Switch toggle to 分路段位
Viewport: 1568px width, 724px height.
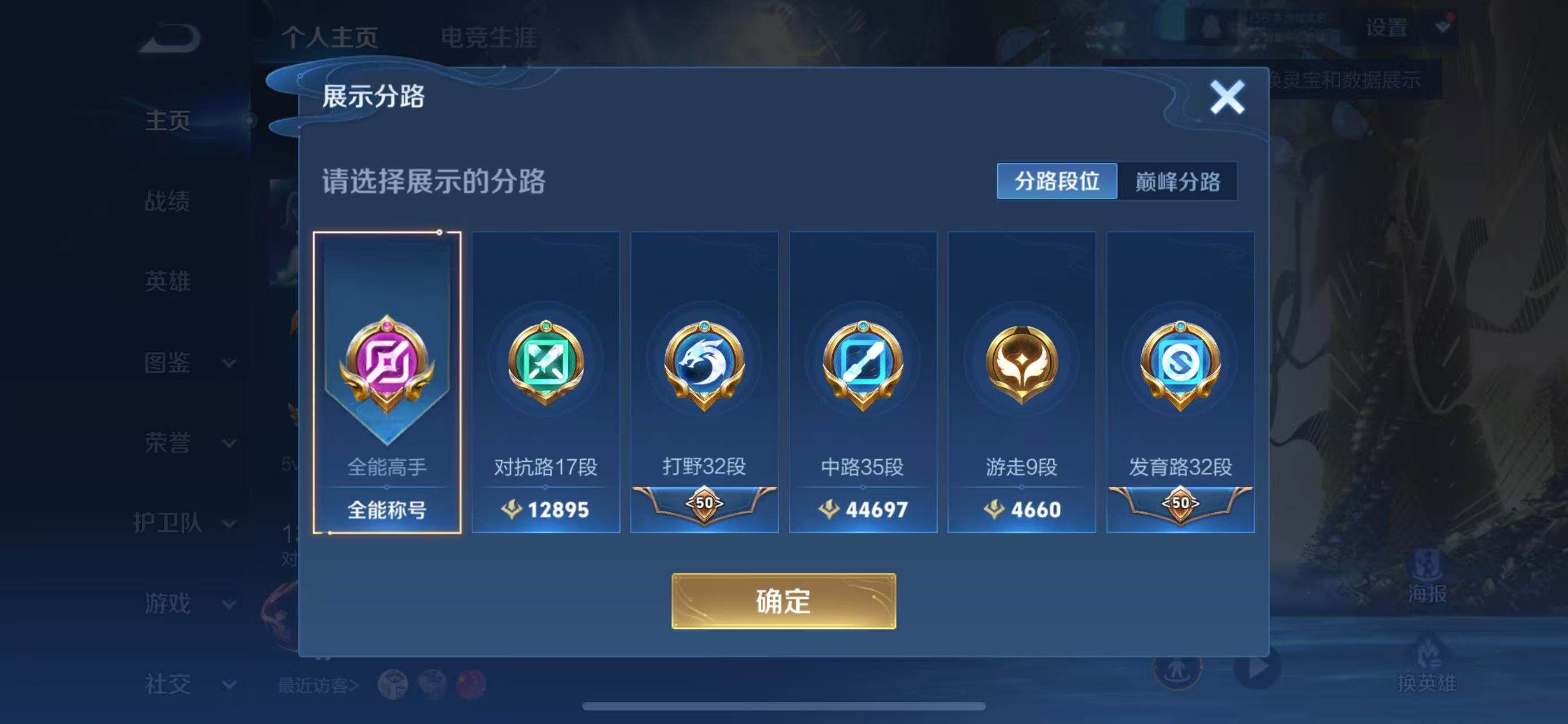(x=1056, y=181)
